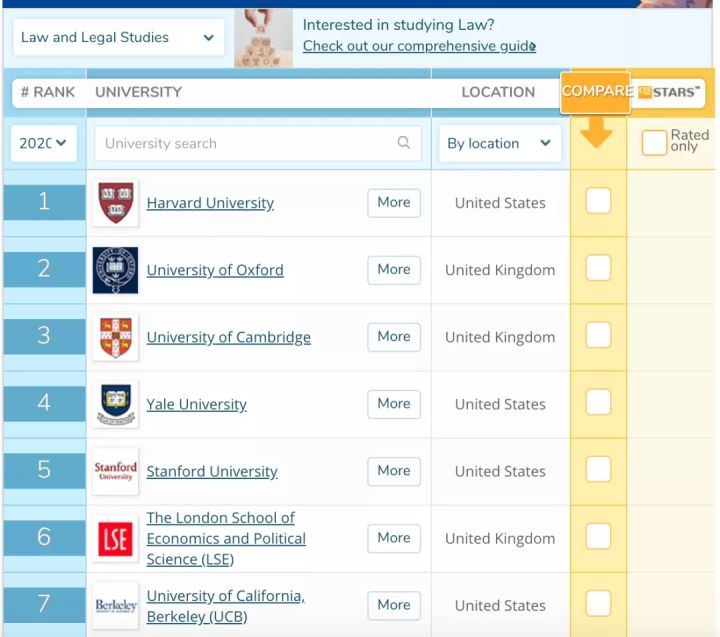
Task: Click United Kingdom location in LSE row
Action: 500,538
